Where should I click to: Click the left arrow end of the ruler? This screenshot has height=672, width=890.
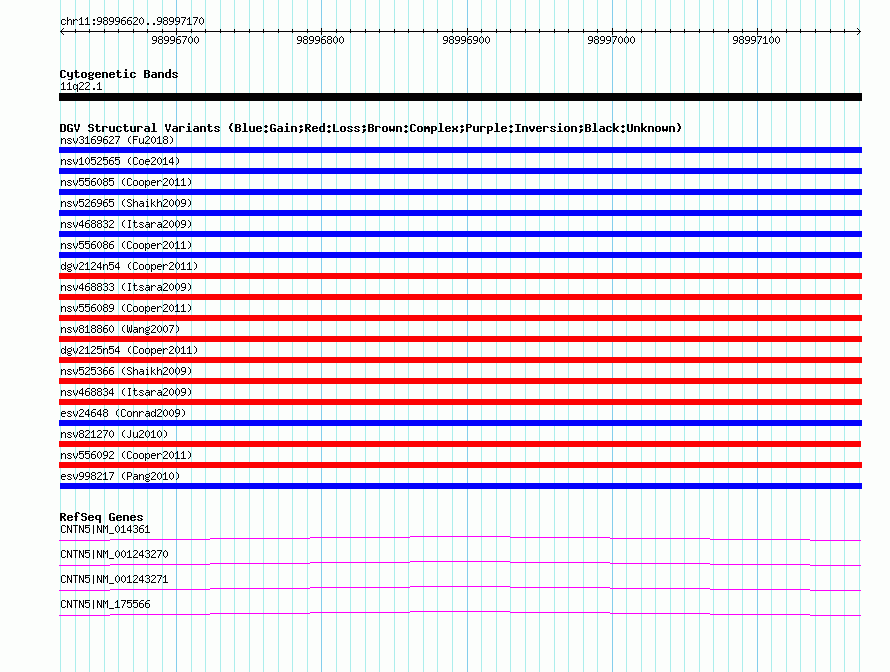tap(62, 32)
